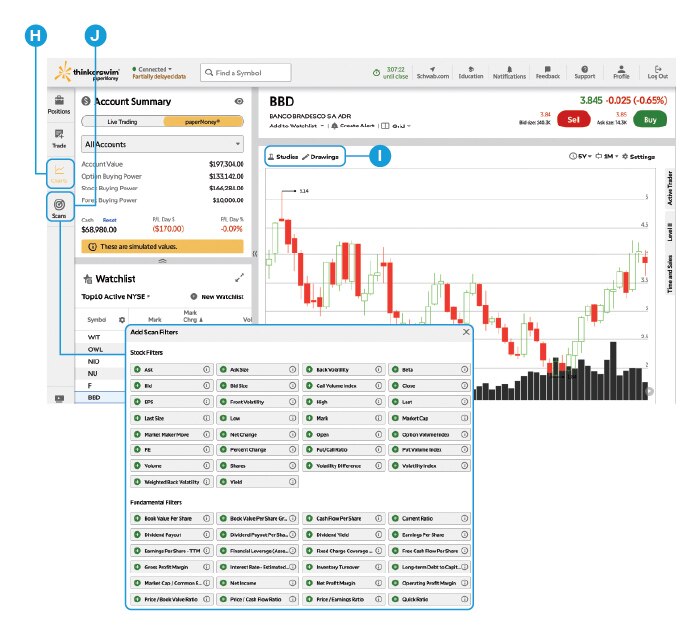Screen dimensions: 700x636
Task: Show info for the Net Income filter
Action: pos(292,583)
